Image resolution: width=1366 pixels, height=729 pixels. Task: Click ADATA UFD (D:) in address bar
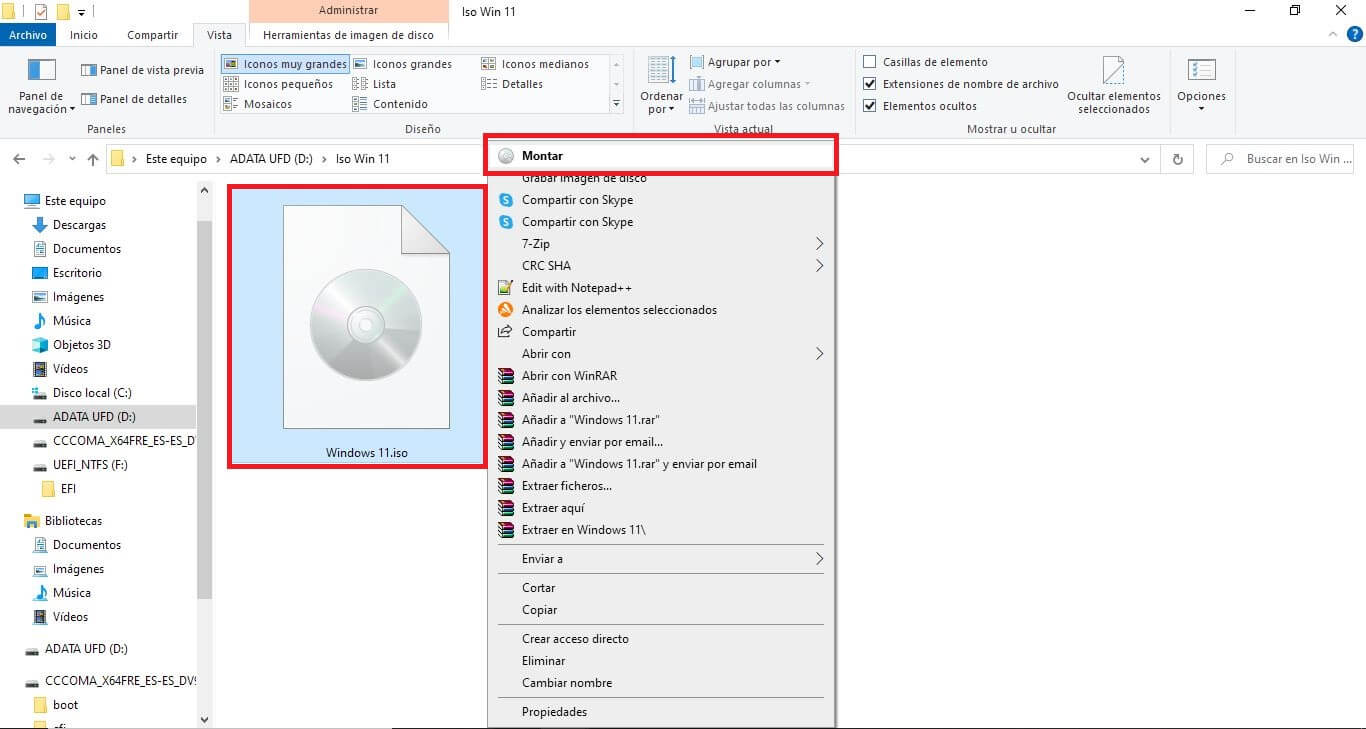271,159
